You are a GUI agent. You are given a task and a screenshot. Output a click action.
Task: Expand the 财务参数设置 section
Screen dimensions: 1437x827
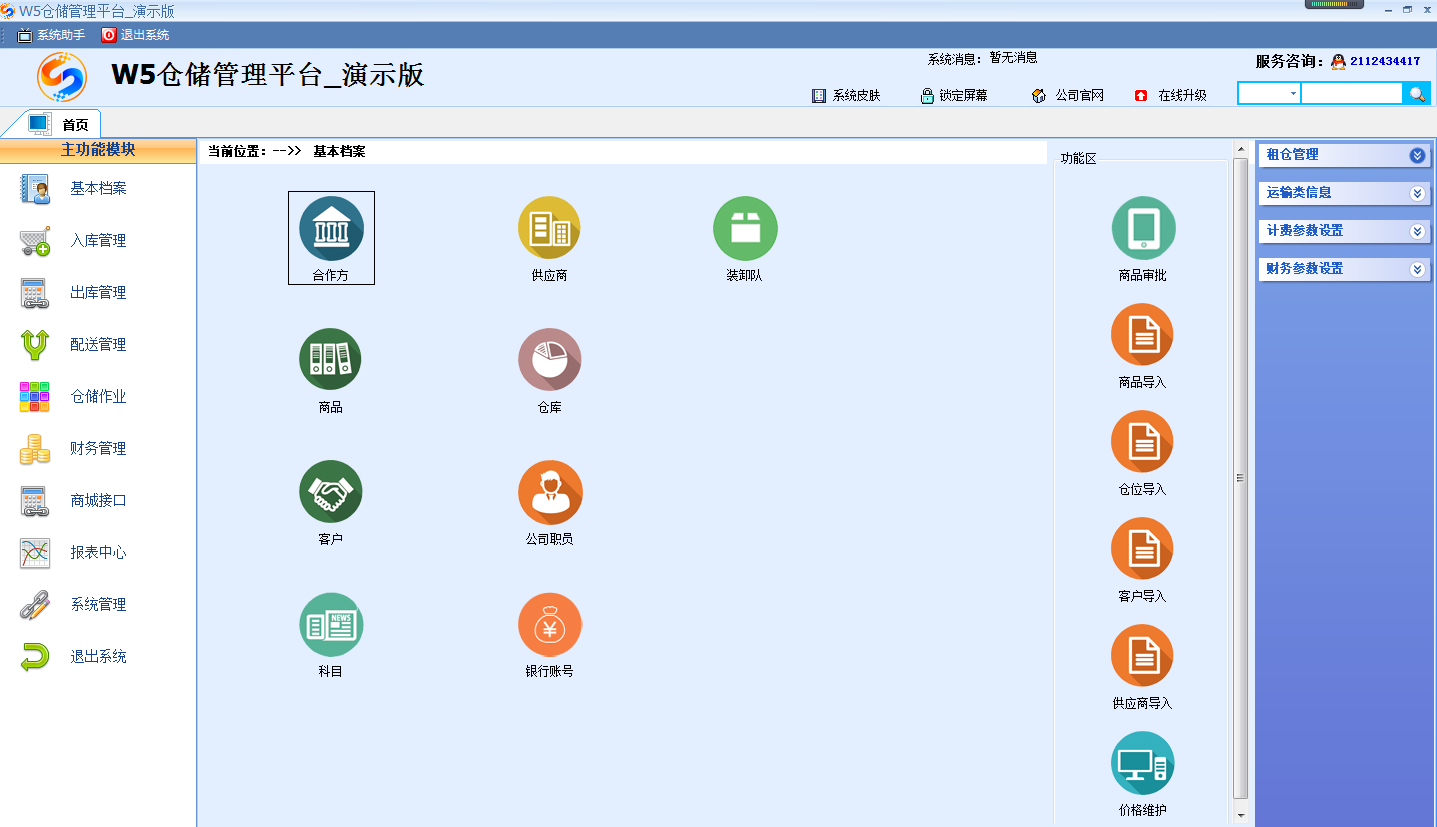point(1416,269)
